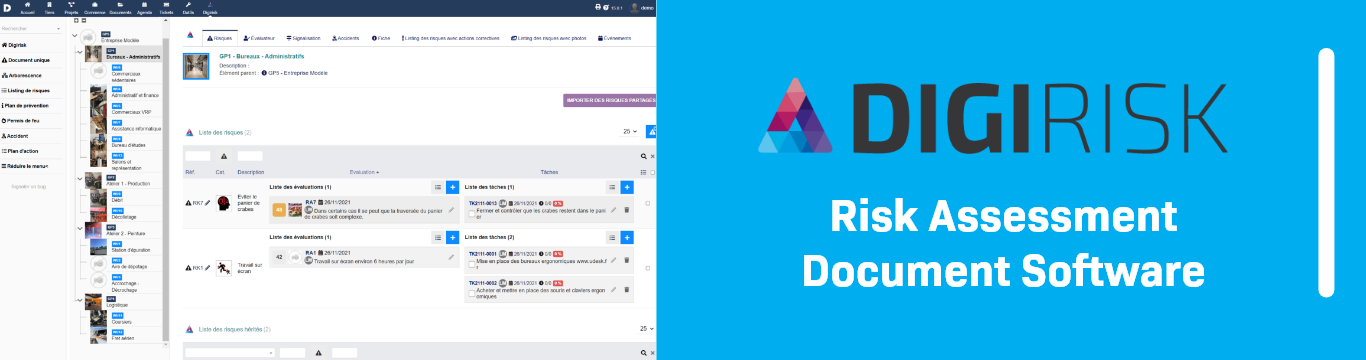Open the 25 page-size dropdown for risques hérités
The height and width of the screenshot is (360, 1366).
point(646,328)
